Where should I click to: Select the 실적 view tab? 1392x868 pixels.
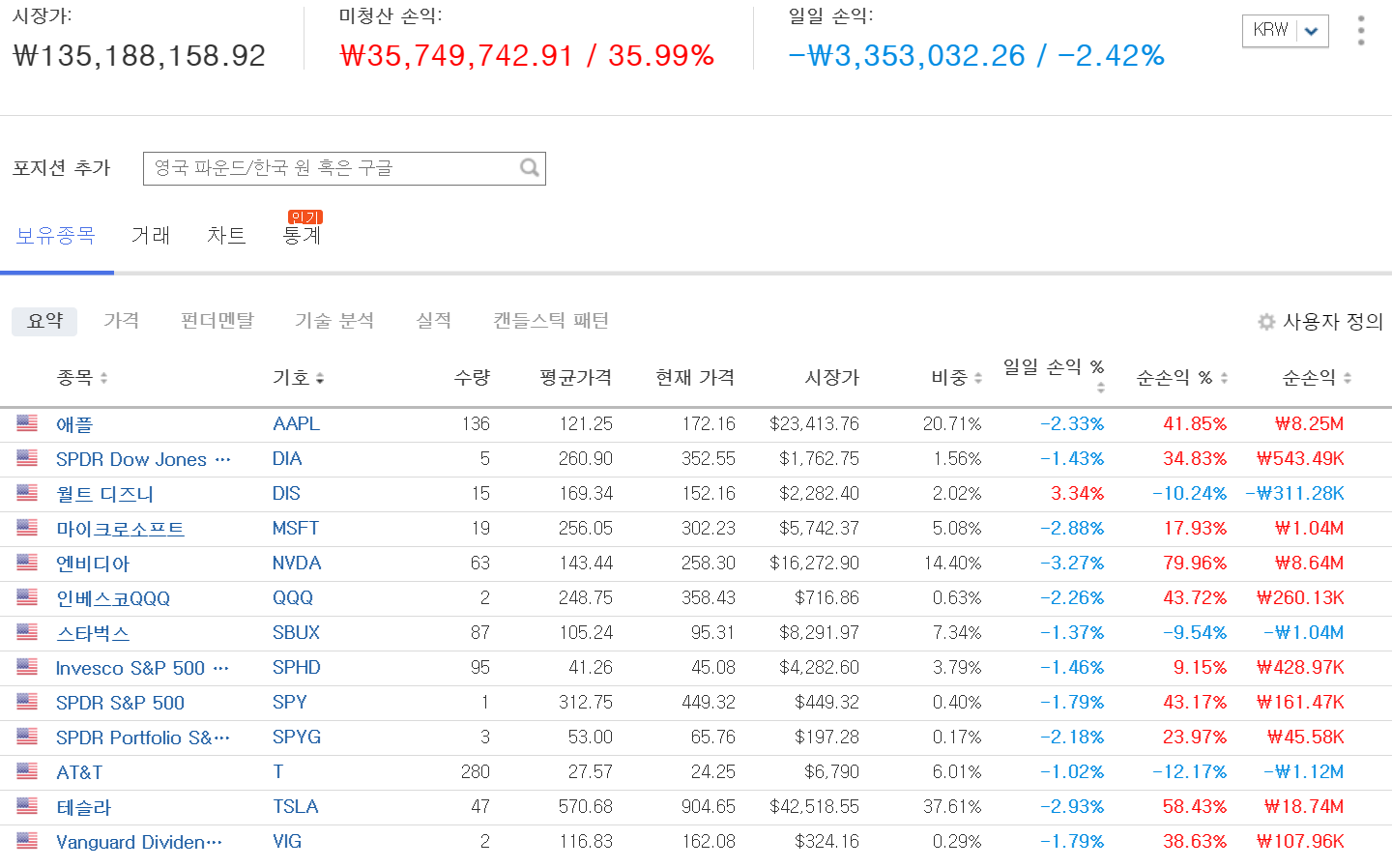(433, 321)
